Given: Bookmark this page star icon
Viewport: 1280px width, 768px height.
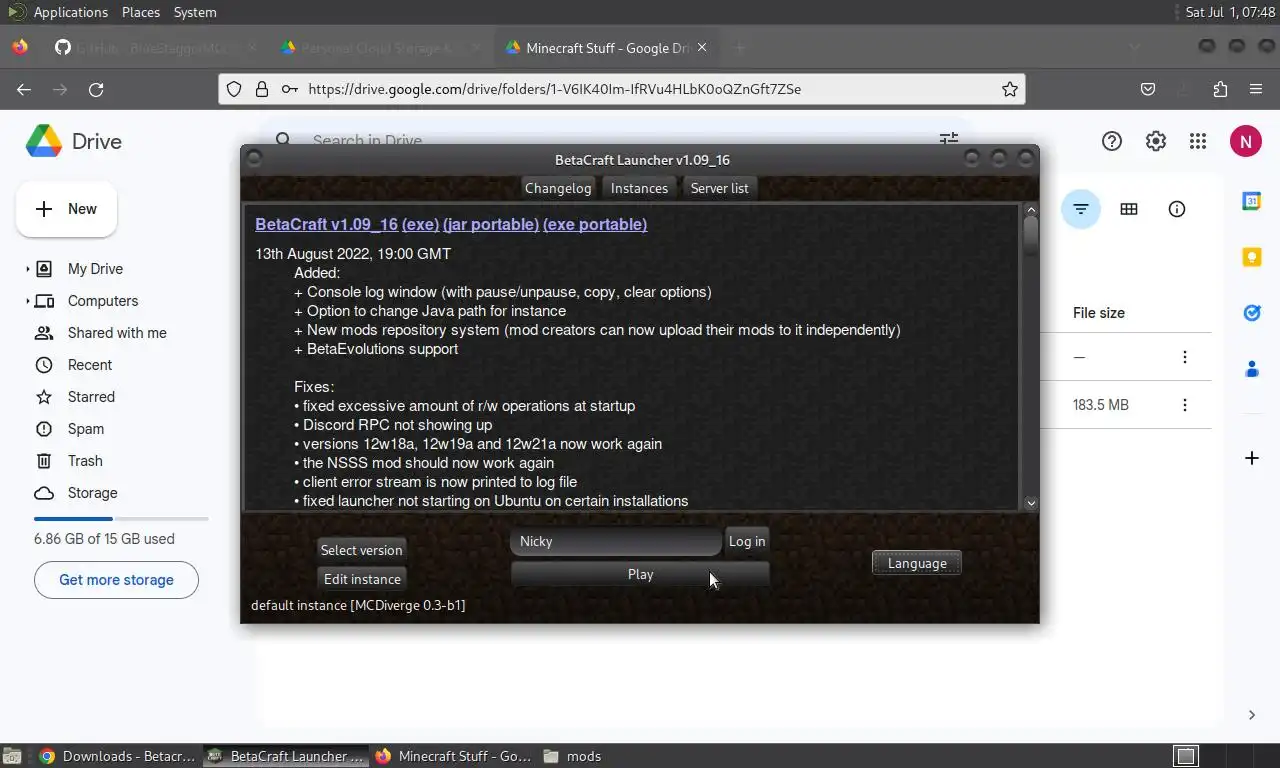Looking at the screenshot, I should (1010, 89).
